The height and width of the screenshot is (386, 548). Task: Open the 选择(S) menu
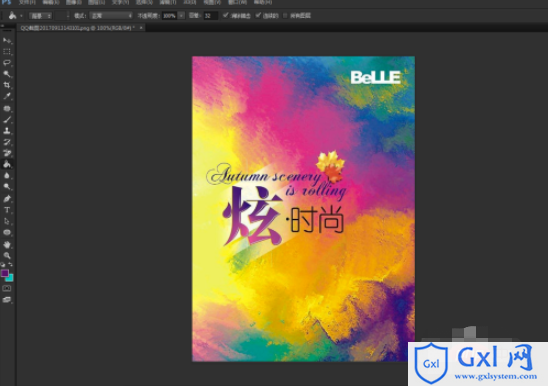(x=144, y=2)
